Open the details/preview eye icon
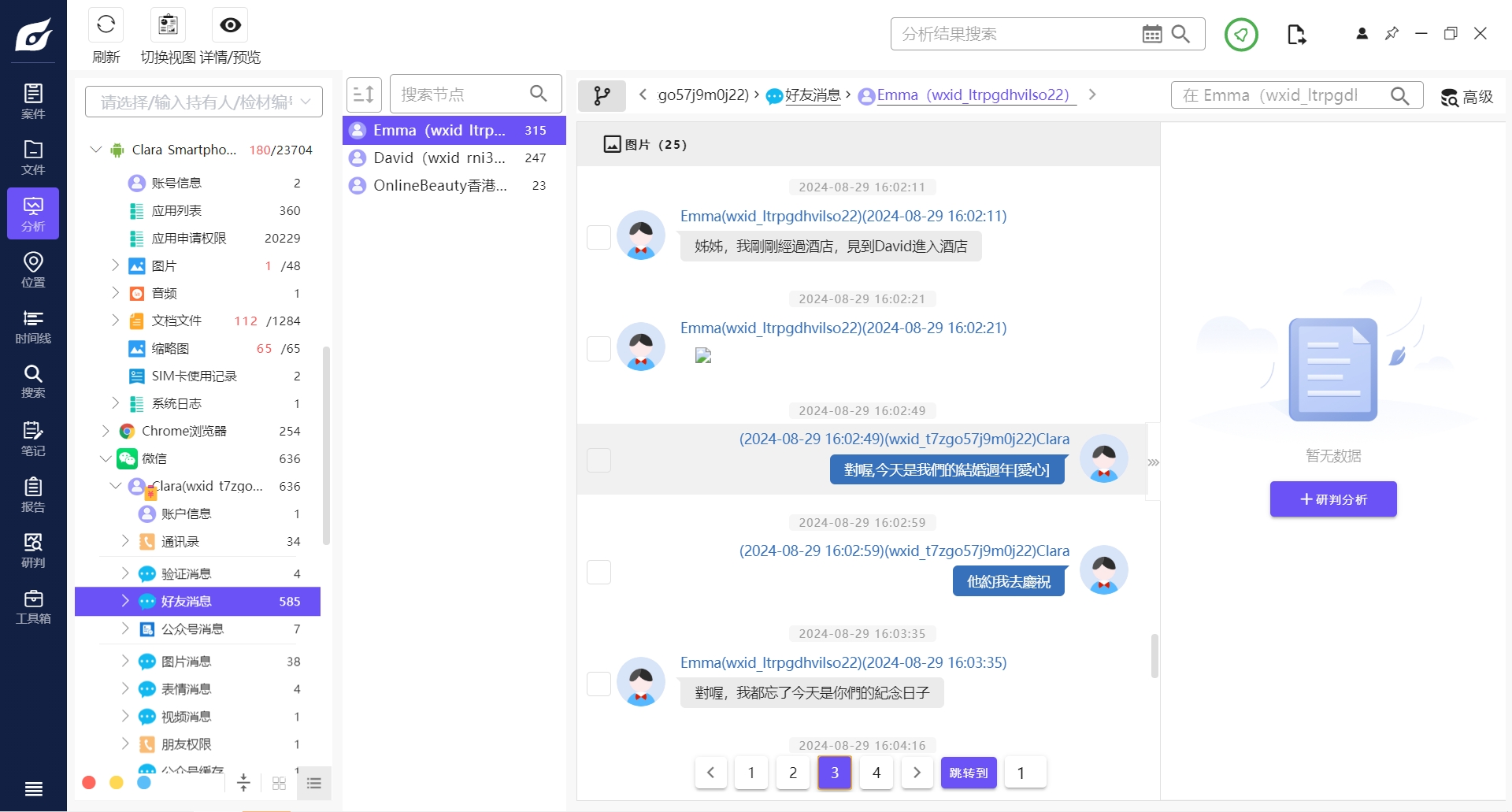Viewport: 1512px width, 812px height. coord(230,25)
